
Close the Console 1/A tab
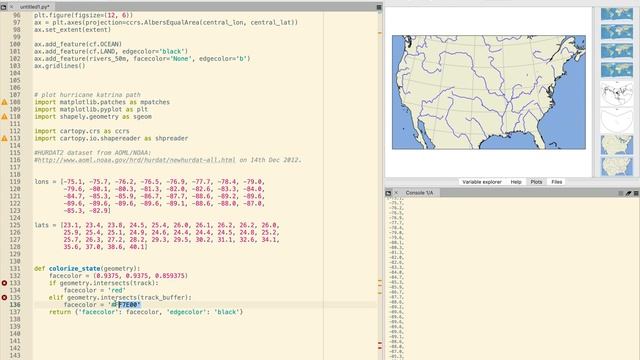click(396, 193)
